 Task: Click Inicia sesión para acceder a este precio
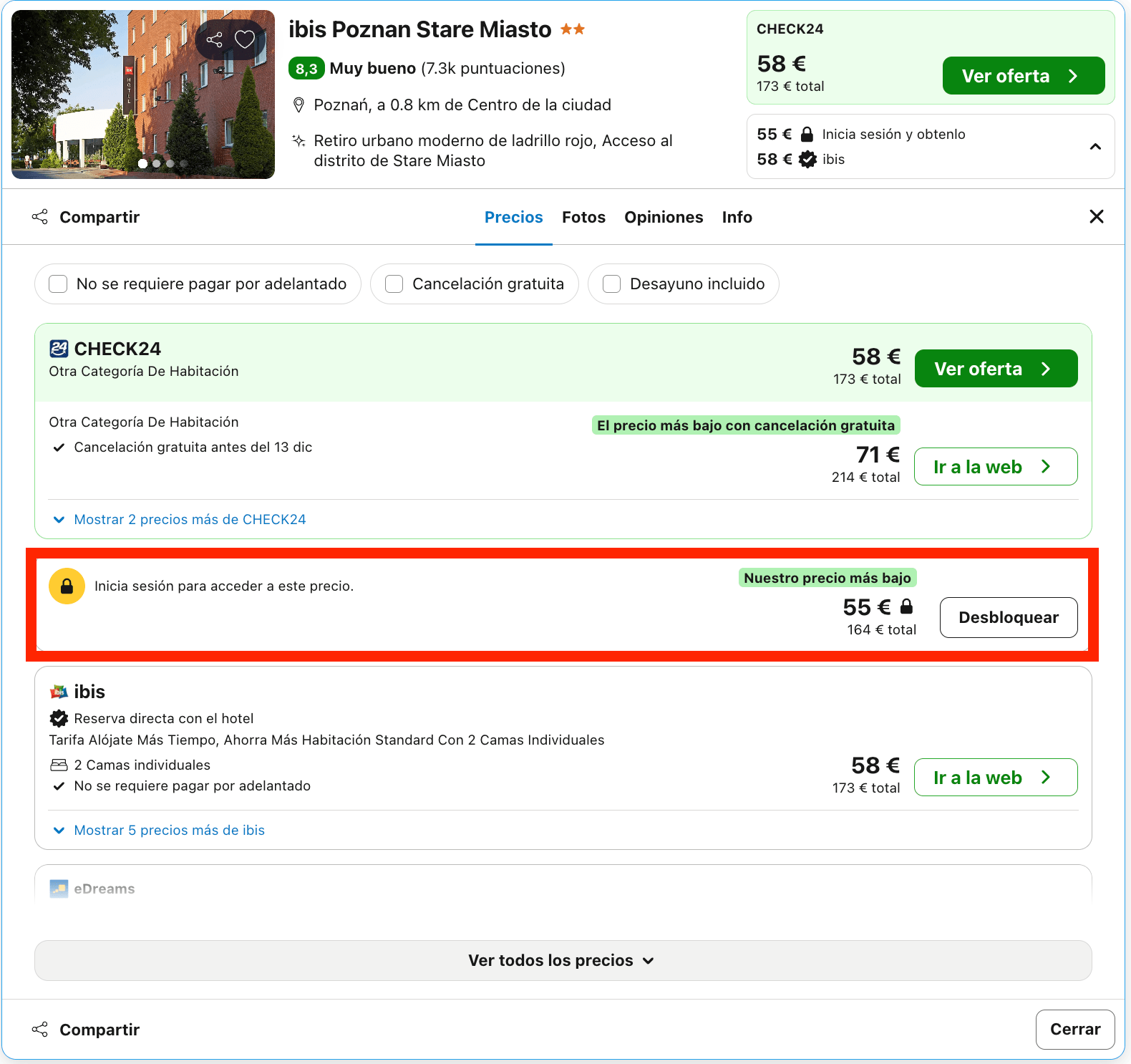[x=224, y=586]
